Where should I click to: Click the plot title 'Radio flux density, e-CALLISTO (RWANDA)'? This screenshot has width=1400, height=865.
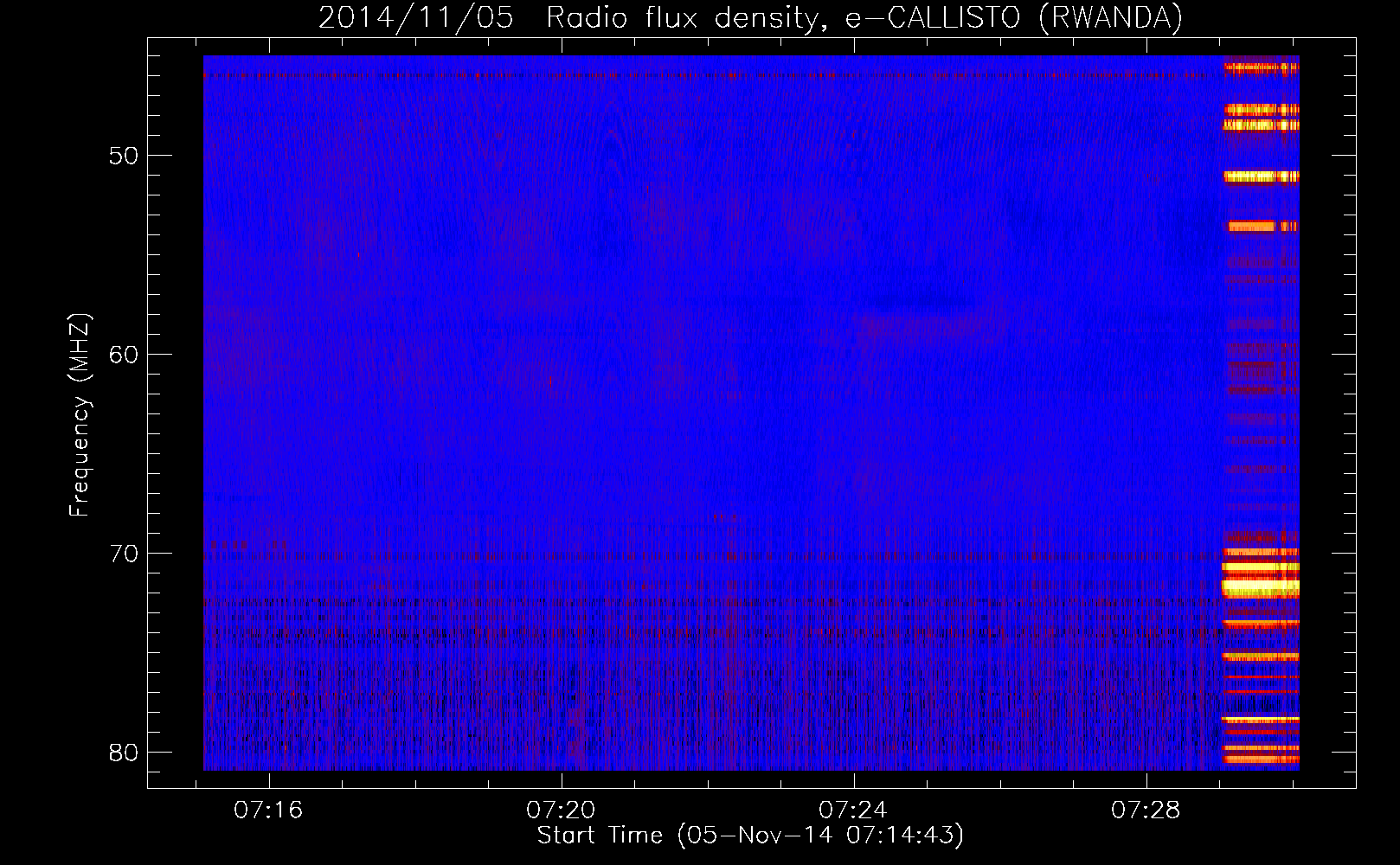864,18
